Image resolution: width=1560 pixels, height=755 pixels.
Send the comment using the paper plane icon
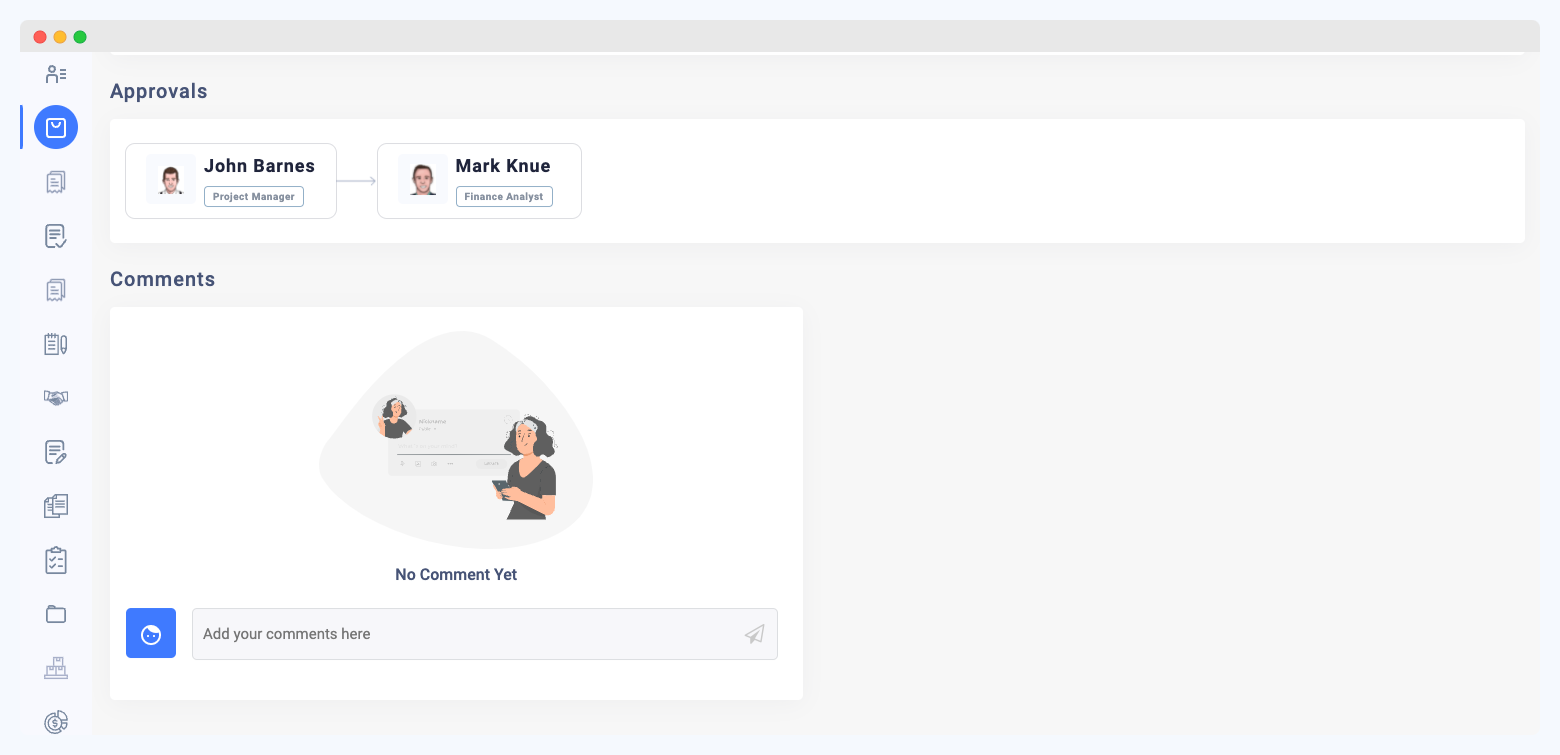pyautogui.click(x=753, y=633)
